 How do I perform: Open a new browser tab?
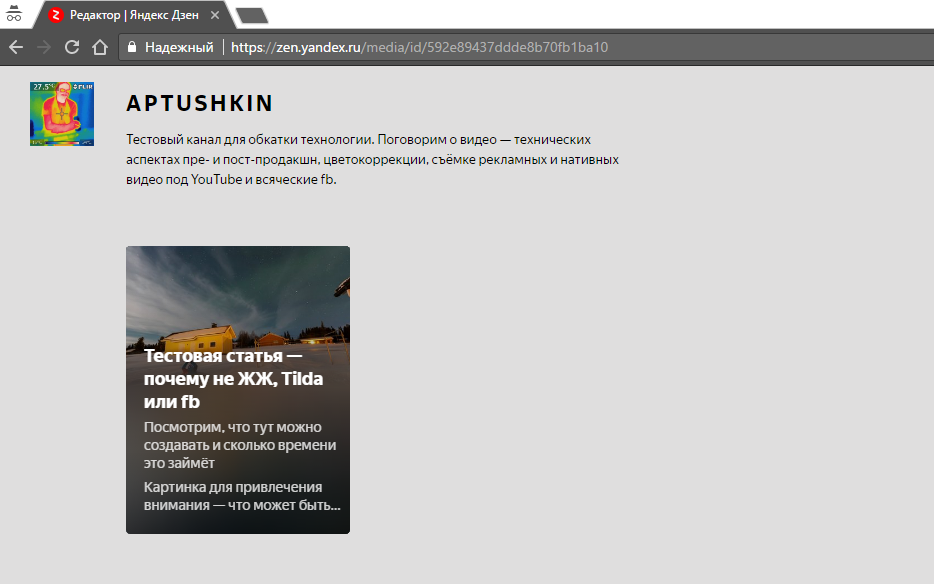252,15
